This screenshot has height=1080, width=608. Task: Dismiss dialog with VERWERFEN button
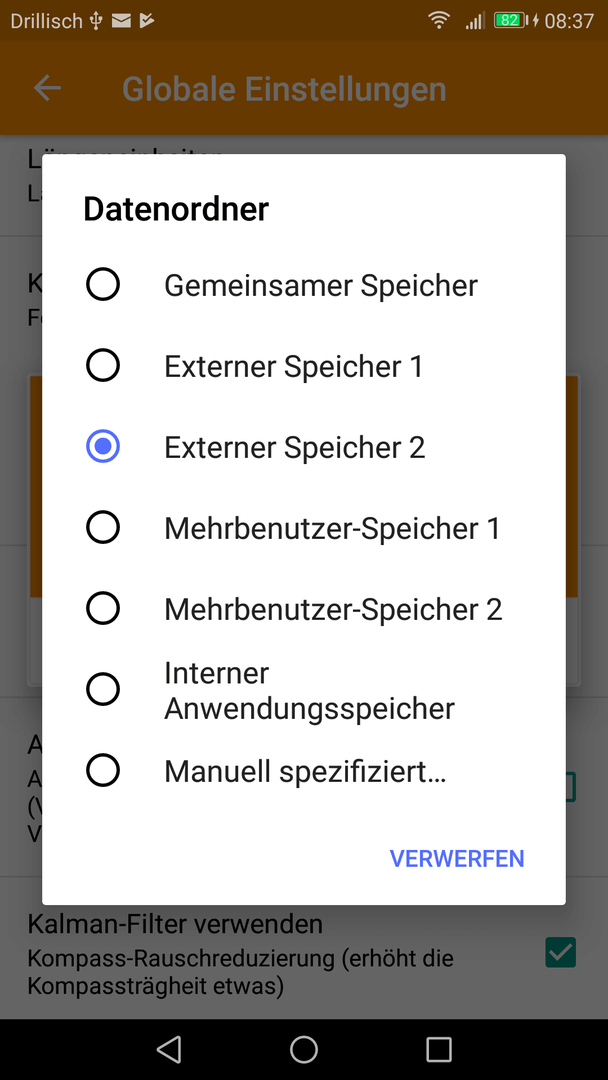[457, 858]
